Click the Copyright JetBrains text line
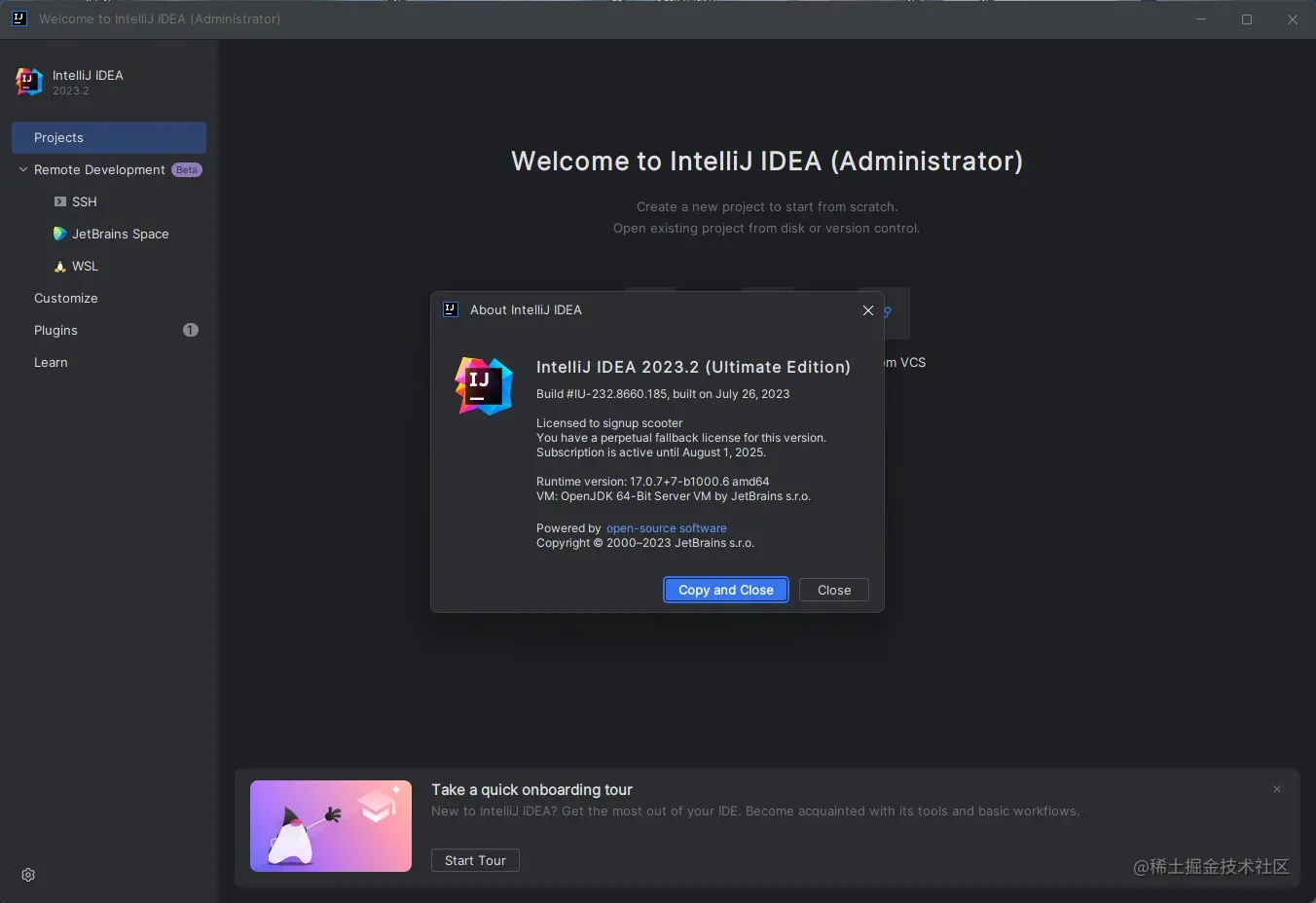 645,543
